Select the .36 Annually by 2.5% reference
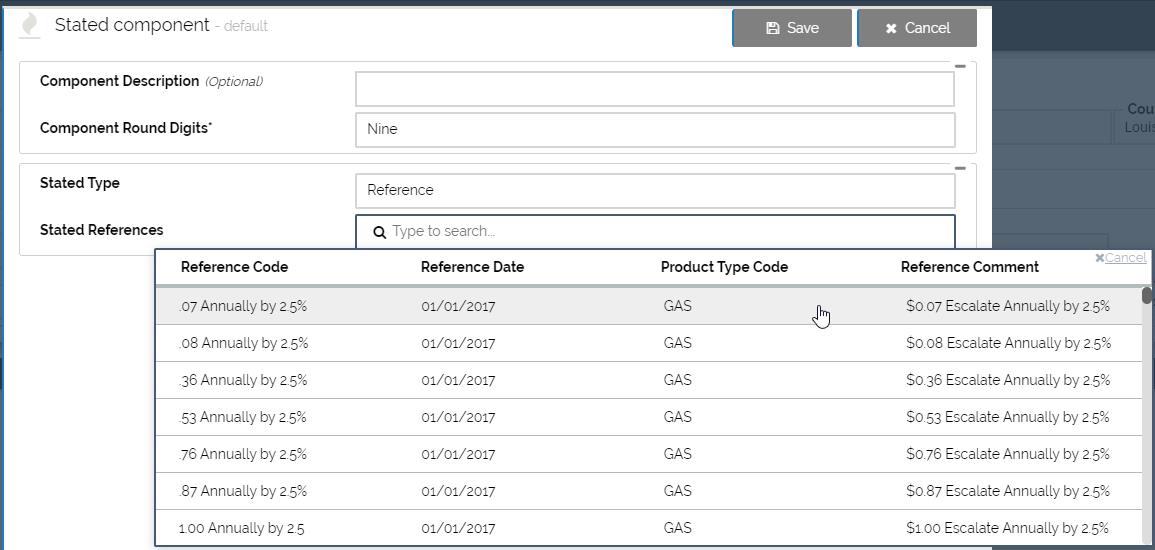Image resolution: width=1155 pixels, height=550 pixels. click(x=243, y=380)
